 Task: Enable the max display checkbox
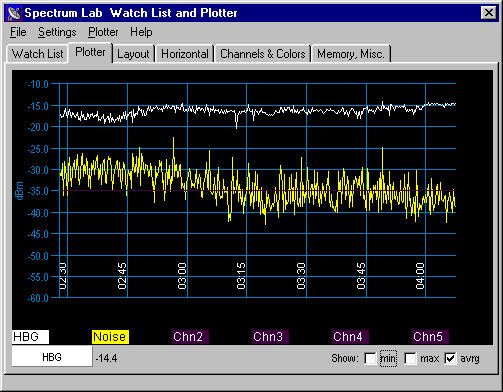410,359
